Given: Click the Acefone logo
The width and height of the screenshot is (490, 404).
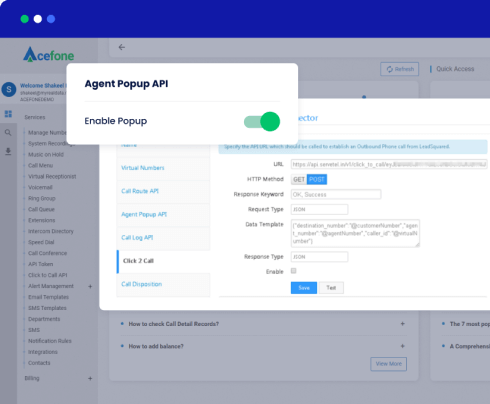Looking at the screenshot, I should 49,54.
